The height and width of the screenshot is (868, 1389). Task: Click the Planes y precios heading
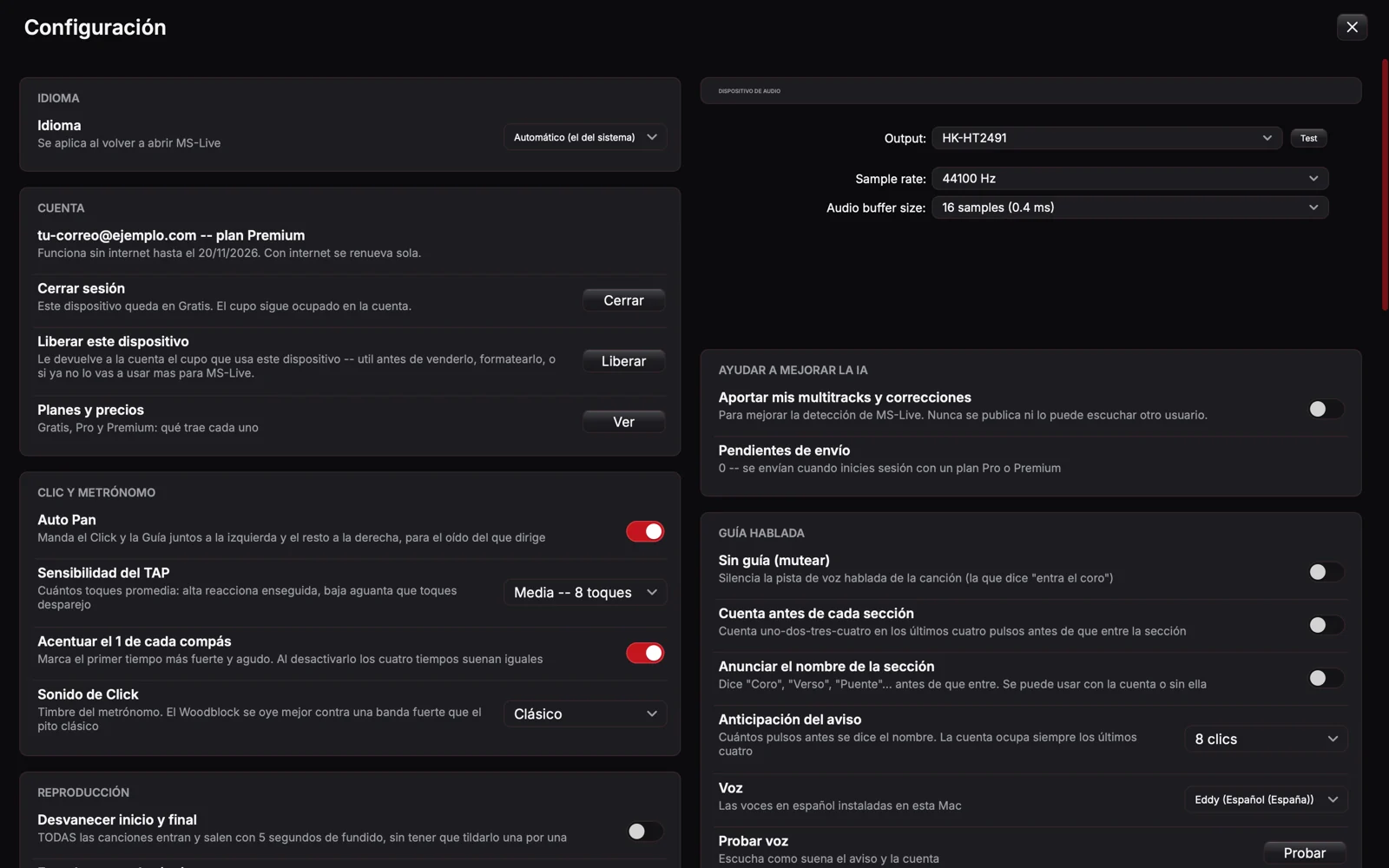tap(90, 410)
